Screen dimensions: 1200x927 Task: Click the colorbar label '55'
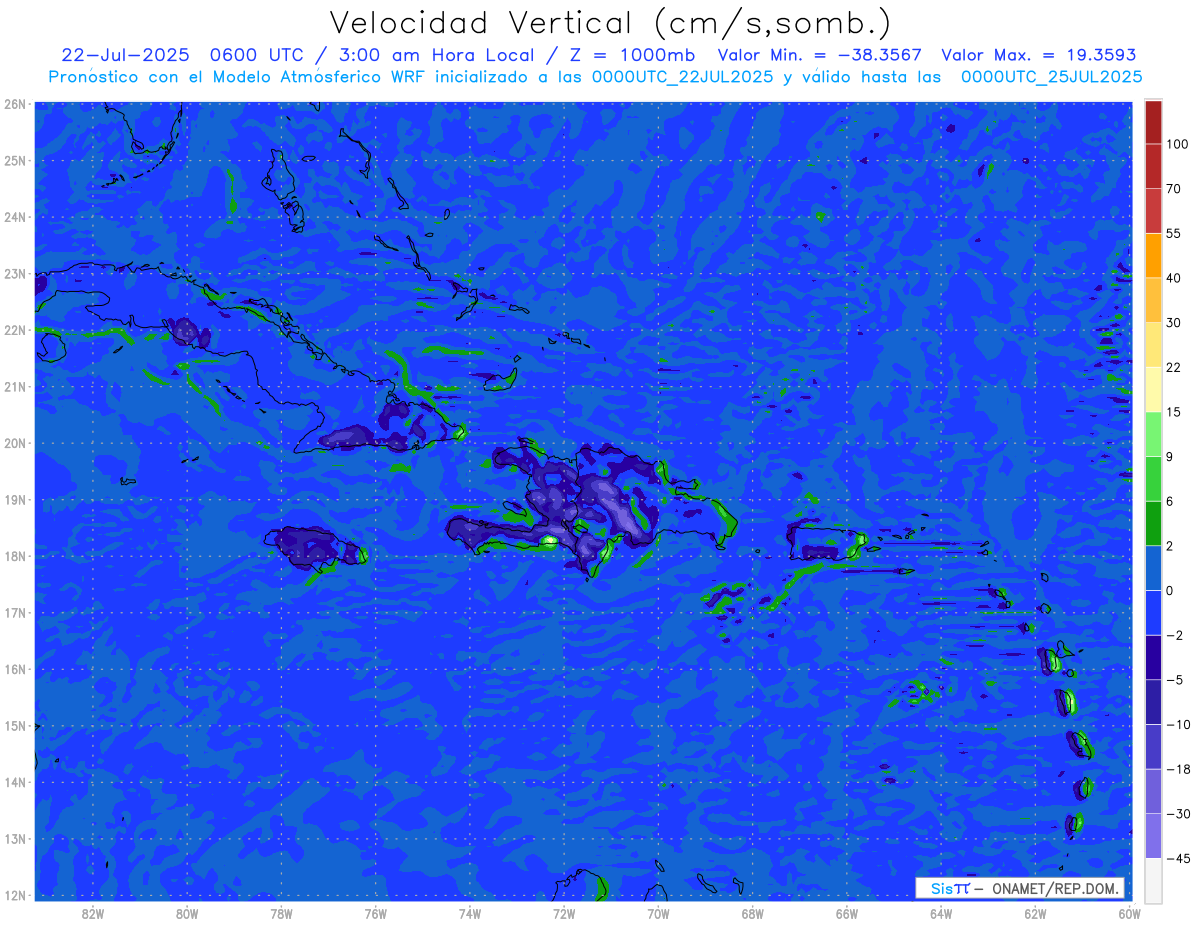point(1174,233)
